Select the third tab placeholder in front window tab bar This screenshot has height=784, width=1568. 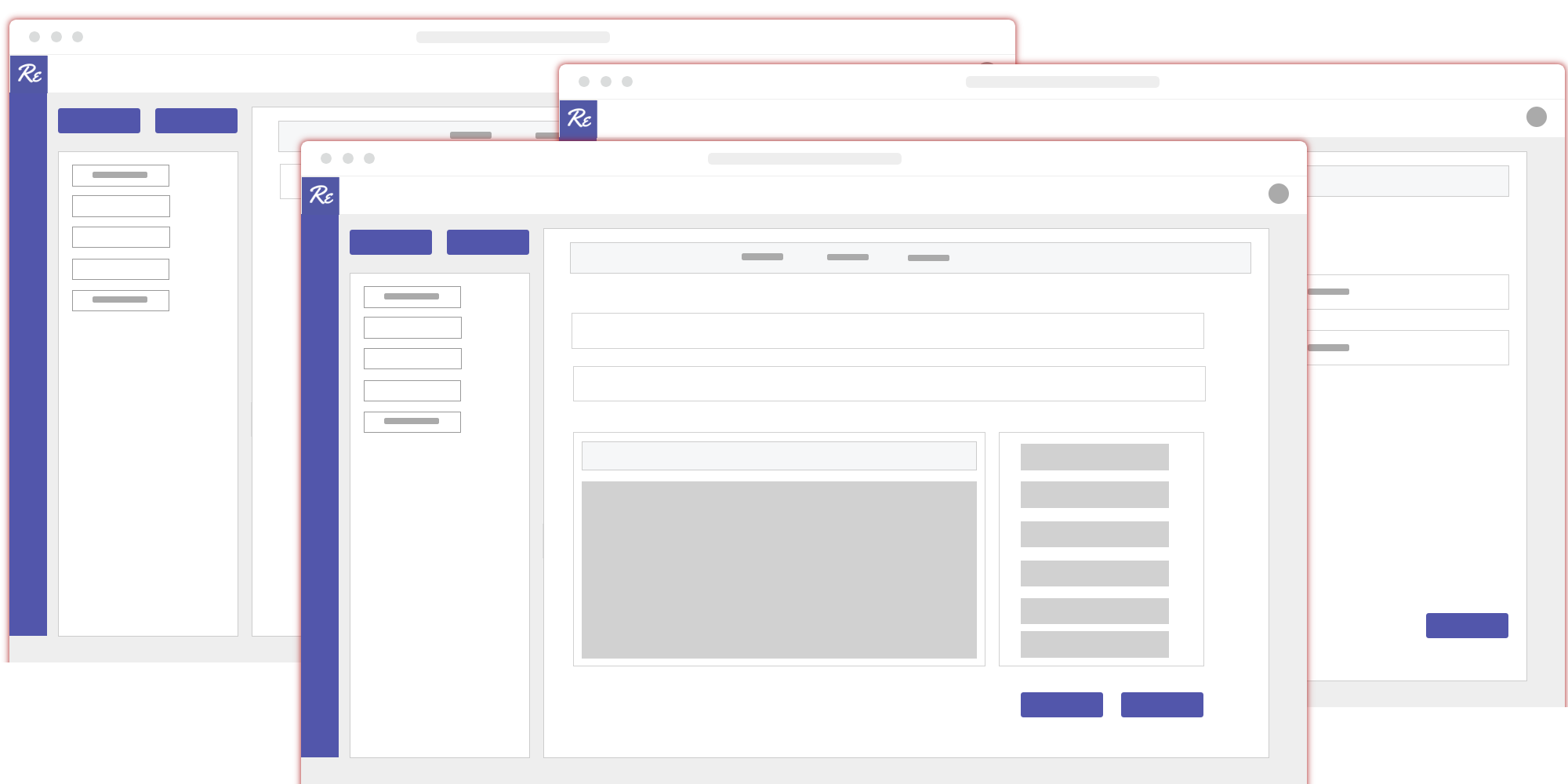click(928, 258)
